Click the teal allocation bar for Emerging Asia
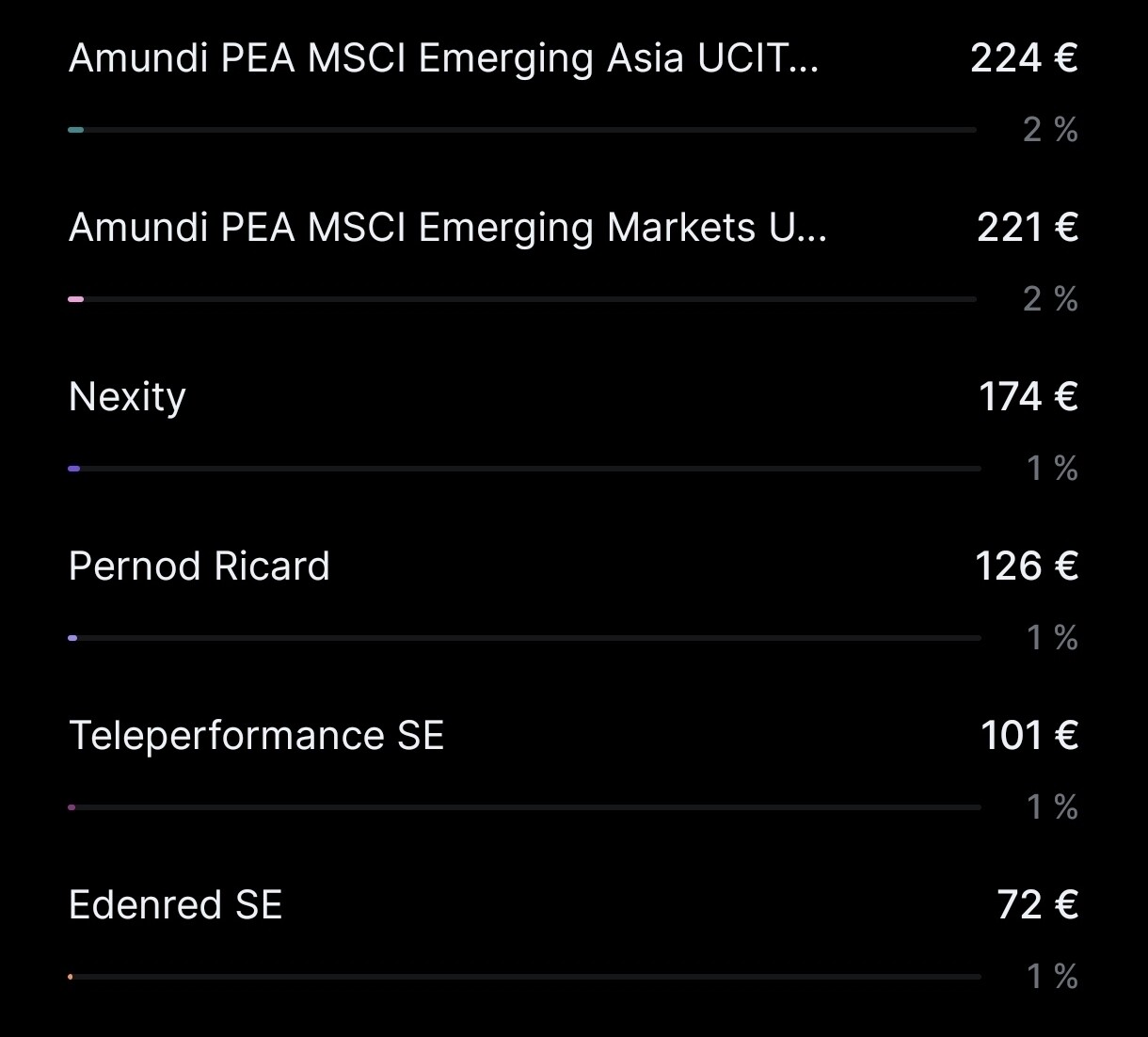This screenshot has width=1148, height=1037. coord(76,130)
